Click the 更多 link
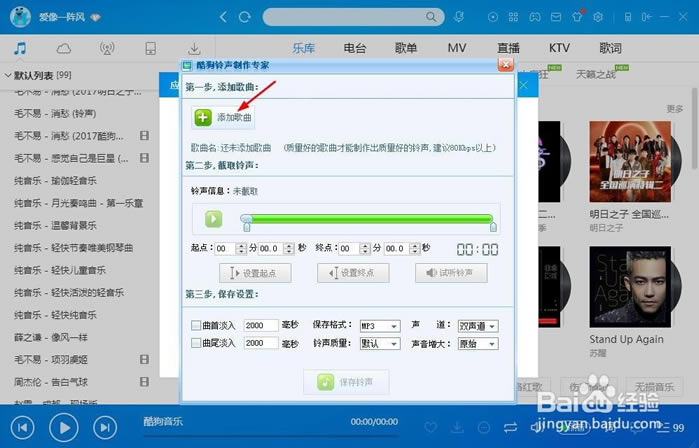Image resolution: width=699 pixels, height=448 pixels. [x=674, y=109]
